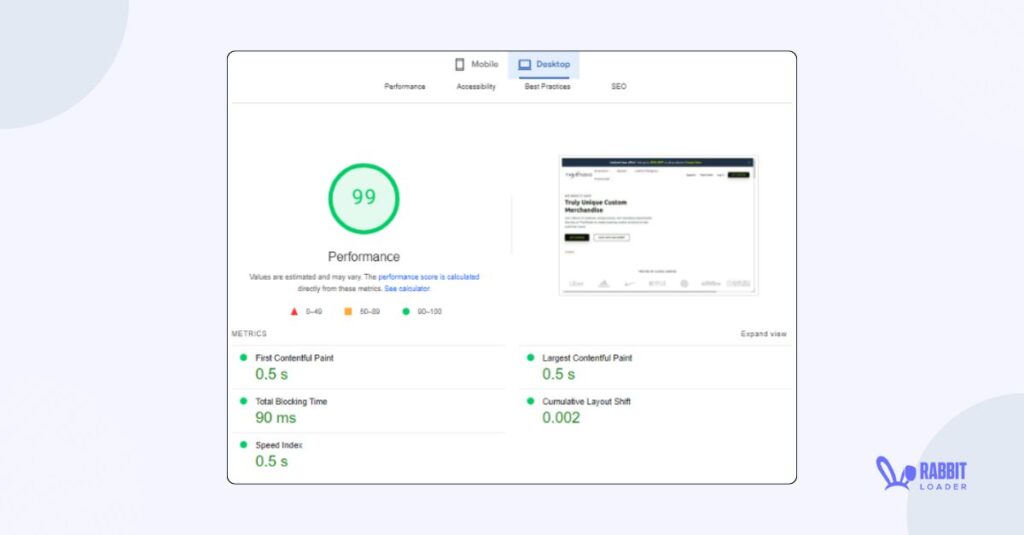Click the METRICS section heading

pyautogui.click(x=249, y=334)
